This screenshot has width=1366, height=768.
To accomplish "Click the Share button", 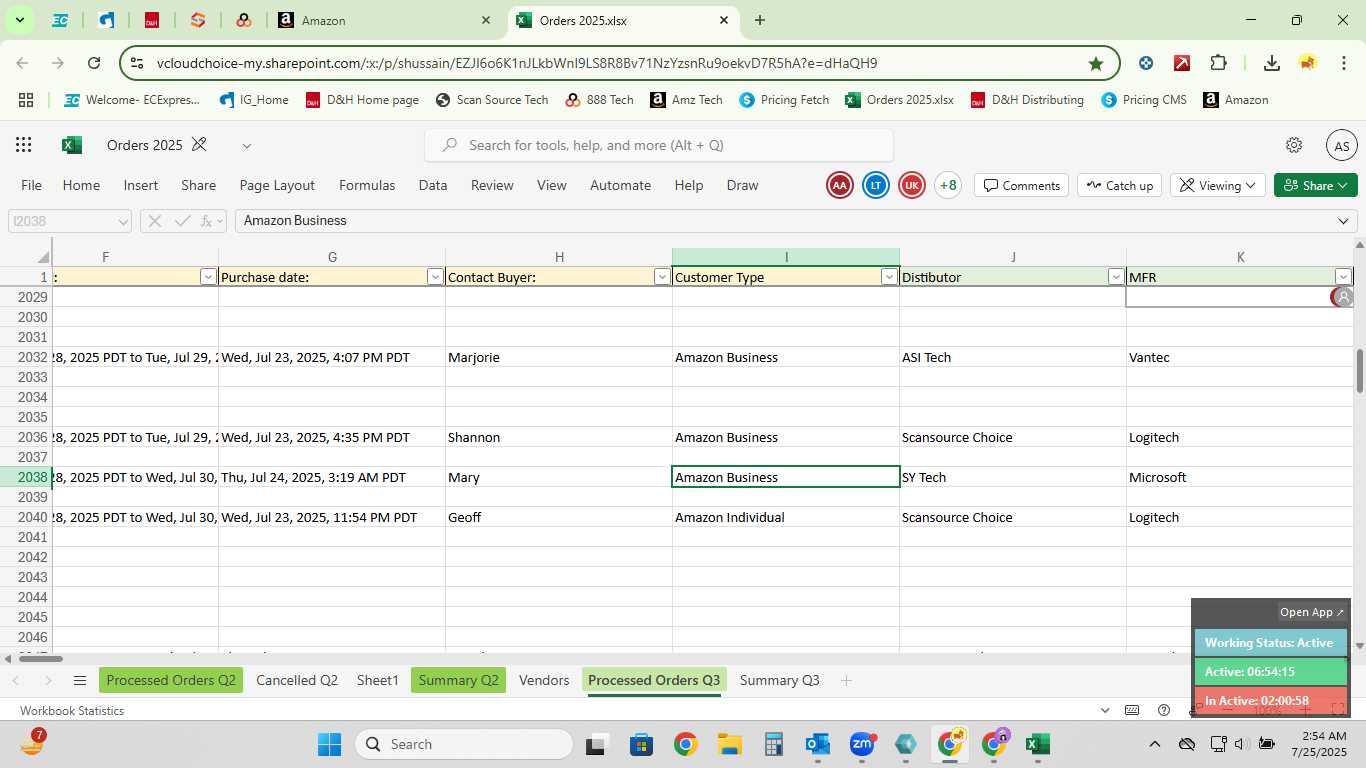I will point(1316,185).
